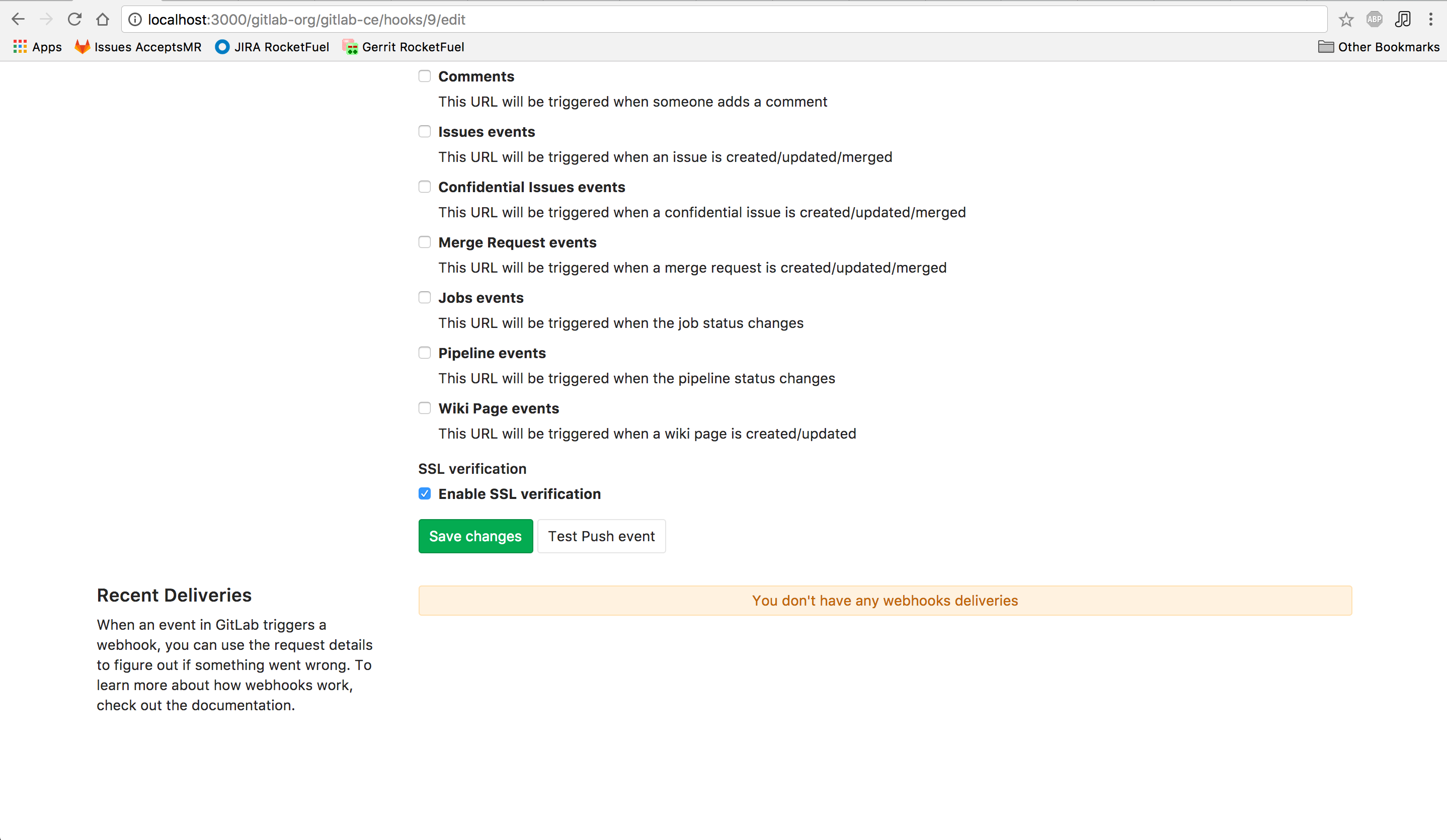The width and height of the screenshot is (1447, 840).
Task: Enable the Pipeline events checkbox
Action: click(x=424, y=353)
